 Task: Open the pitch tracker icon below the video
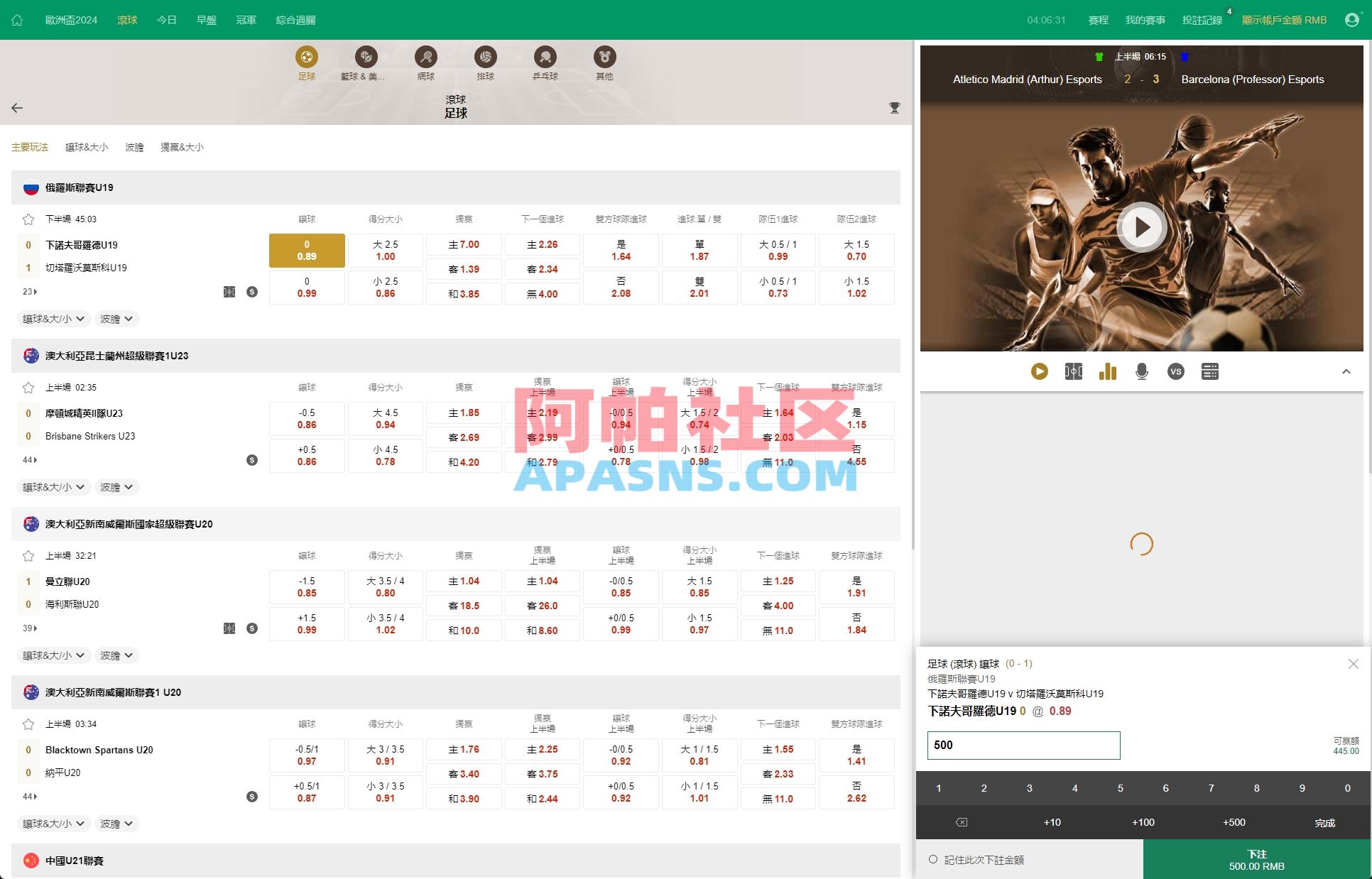click(x=1073, y=371)
